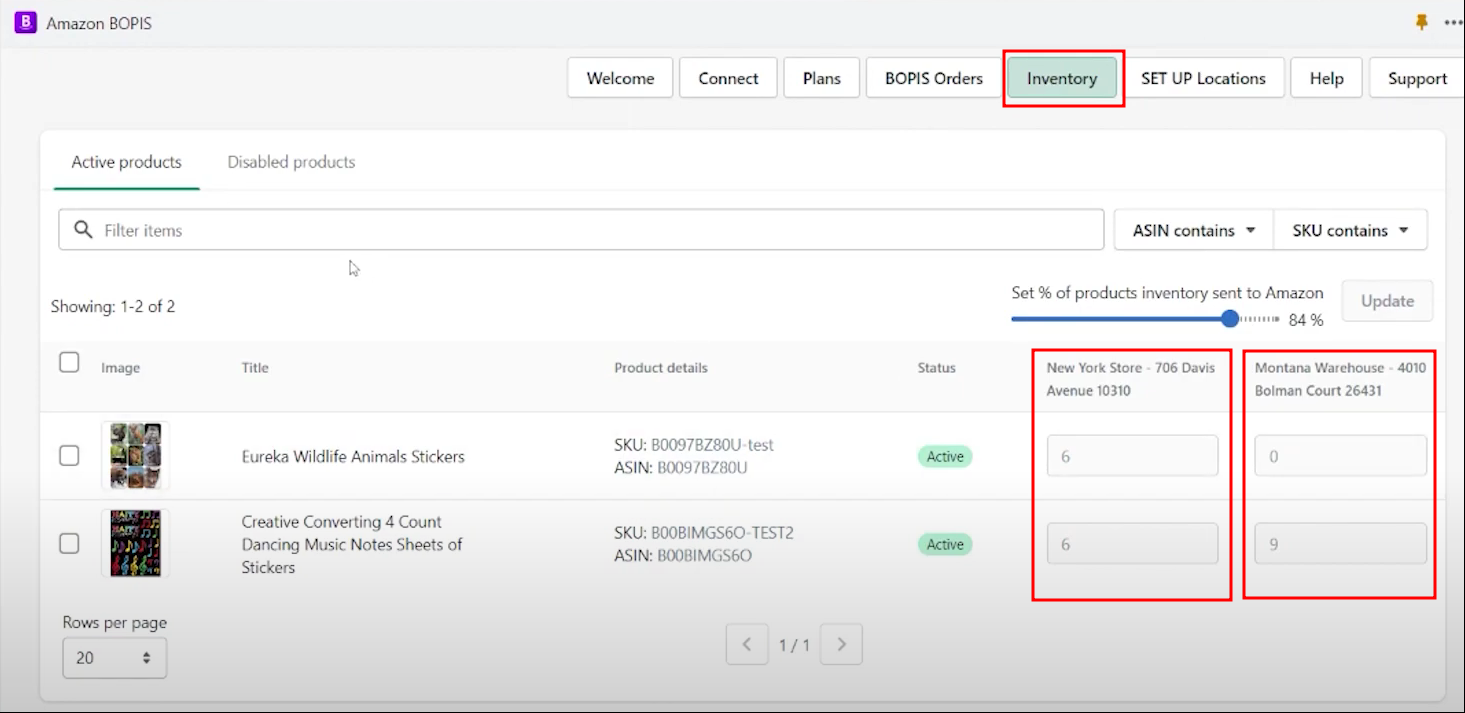
Task: Click the Showing: 1-2 of 2 text
Action: [x=113, y=307]
